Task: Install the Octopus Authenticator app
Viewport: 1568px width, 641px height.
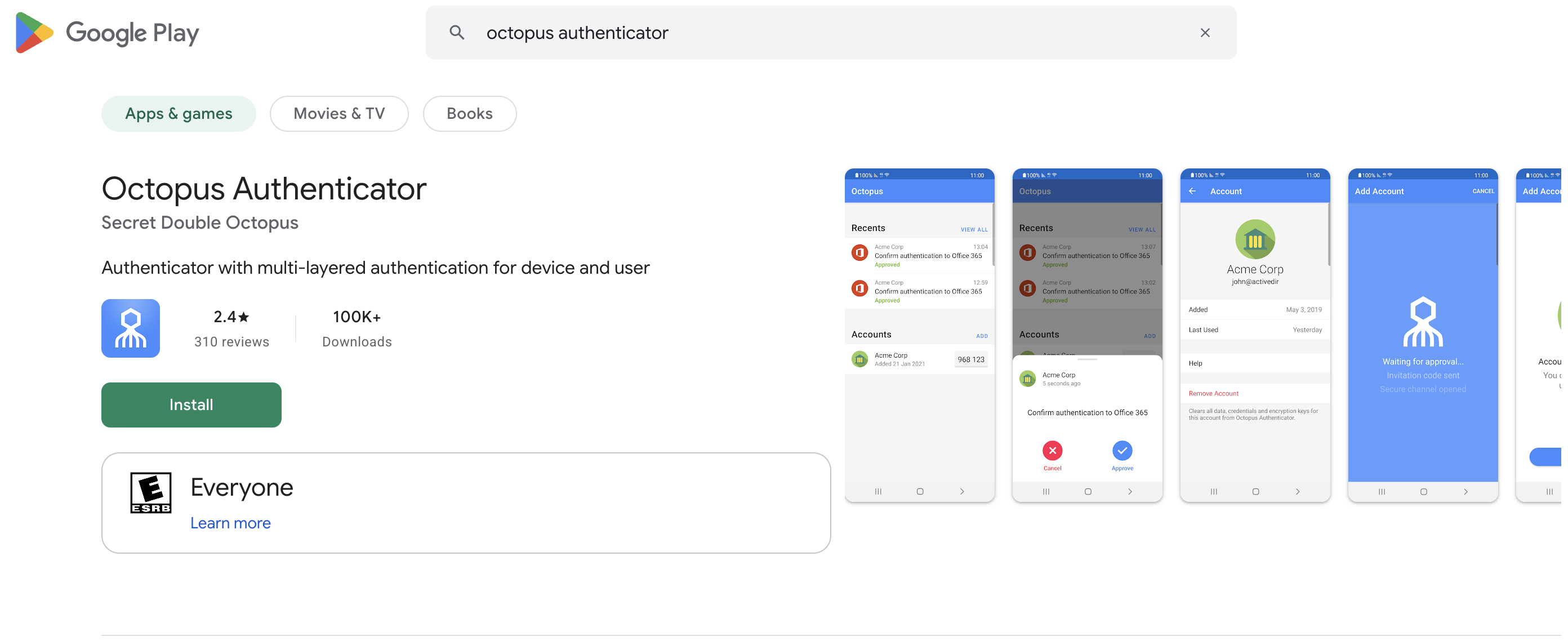Action: [x=191, y=405]
